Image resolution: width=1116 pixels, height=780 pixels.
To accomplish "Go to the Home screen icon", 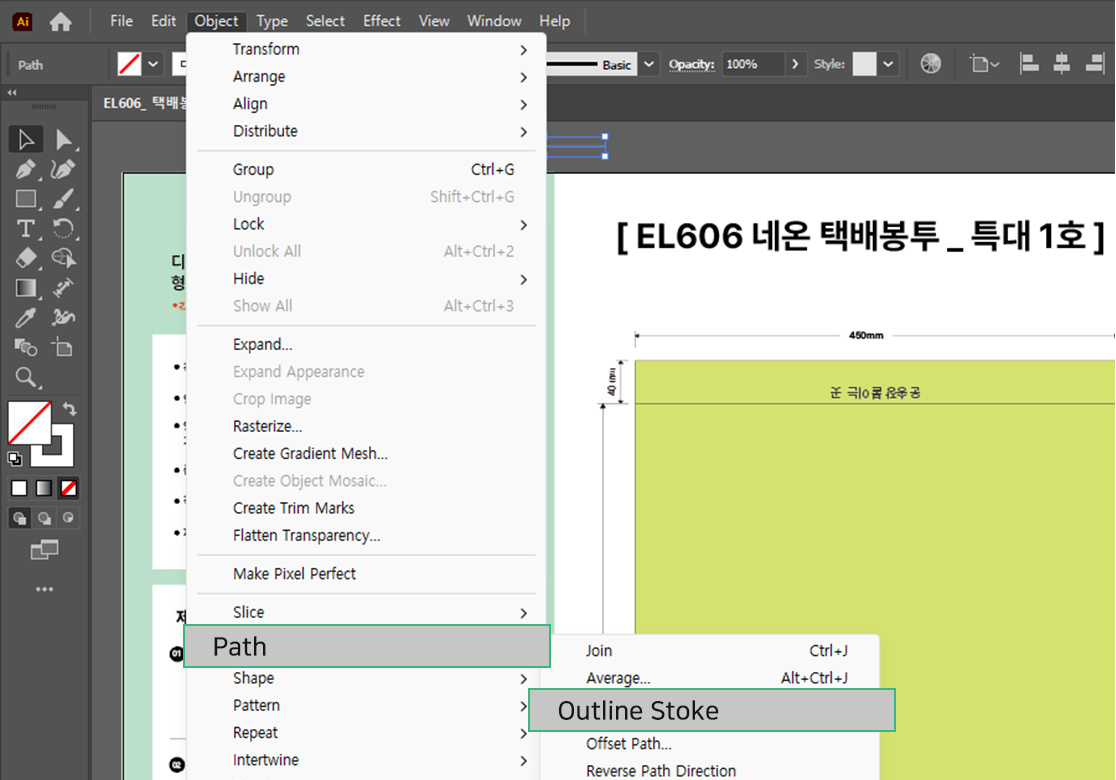I will pyautogui.click(x=60, y=22).
